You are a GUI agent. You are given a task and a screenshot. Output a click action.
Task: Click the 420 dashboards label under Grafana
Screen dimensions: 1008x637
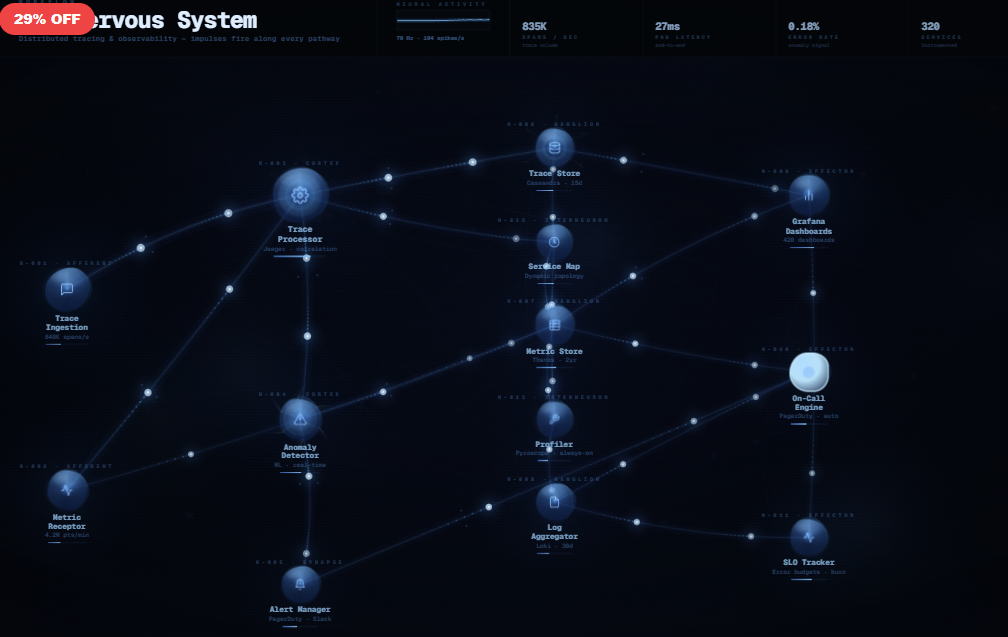tap(809, 240)
